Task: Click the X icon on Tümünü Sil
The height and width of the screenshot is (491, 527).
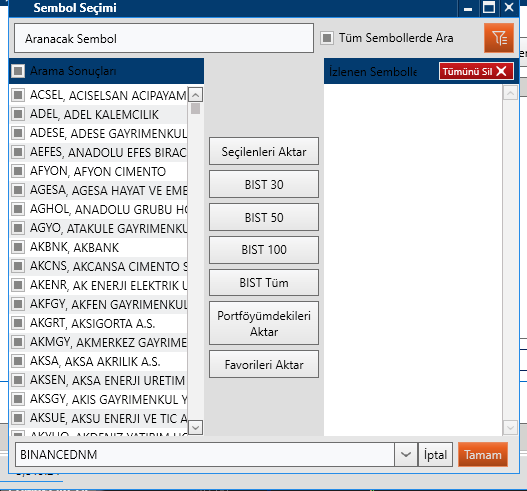Action: coord(501,71)
